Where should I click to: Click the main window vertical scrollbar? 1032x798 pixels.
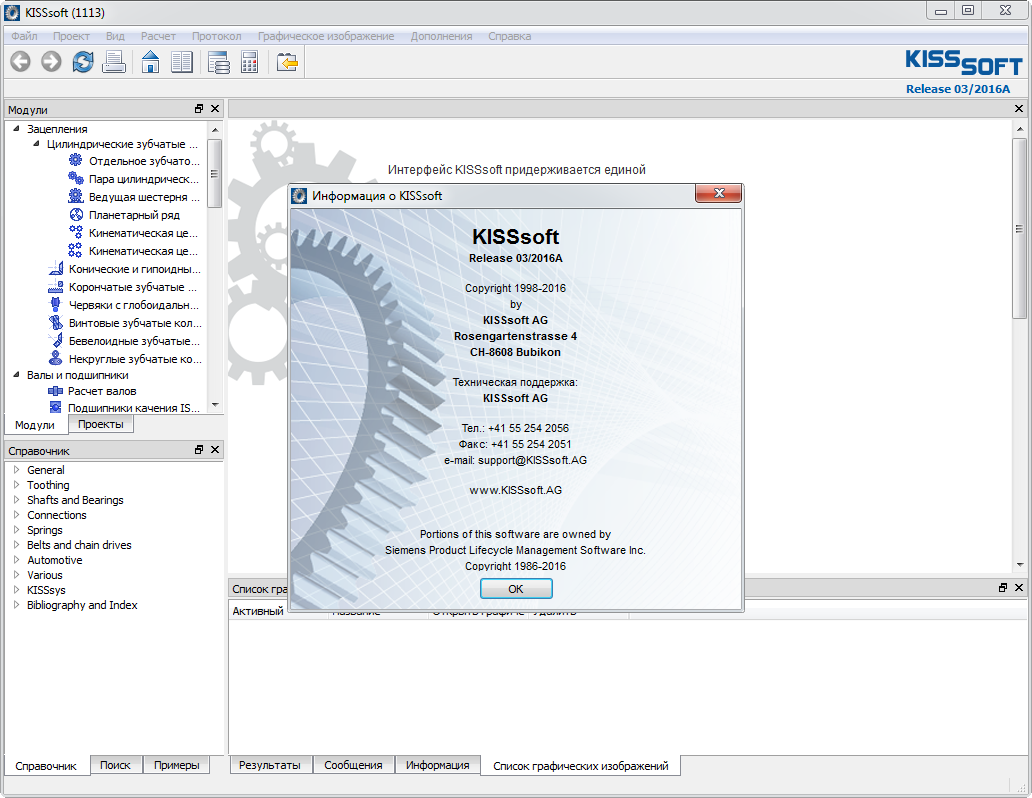1019,229
